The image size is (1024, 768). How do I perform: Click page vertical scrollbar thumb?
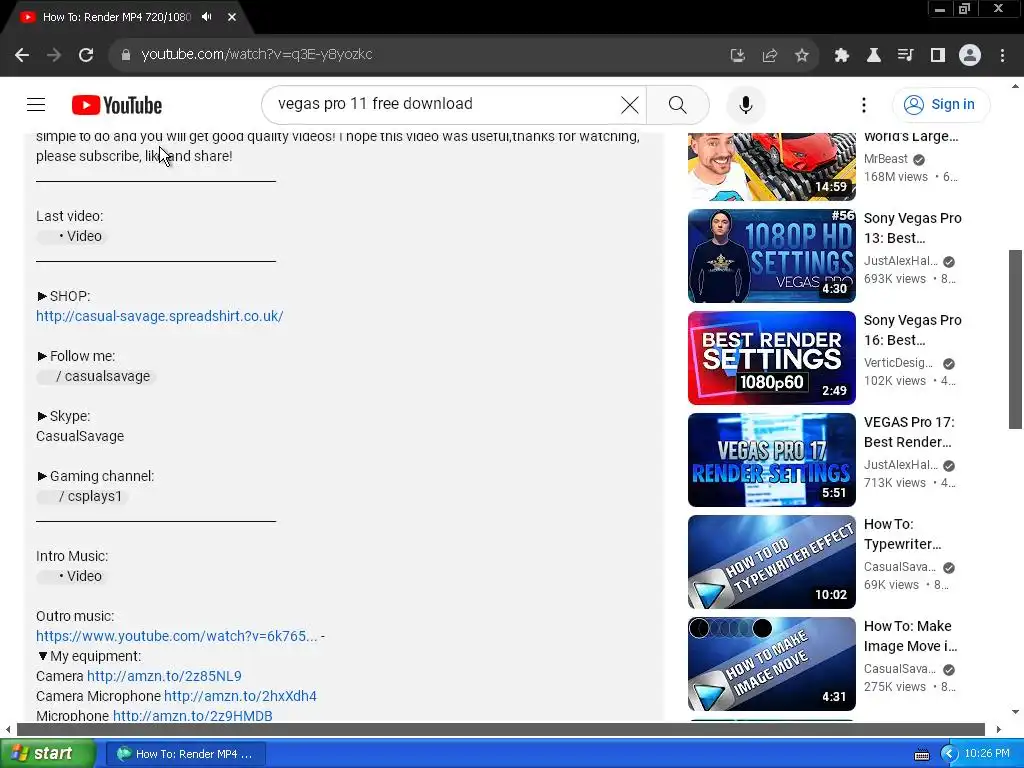tap(1015, 339)
